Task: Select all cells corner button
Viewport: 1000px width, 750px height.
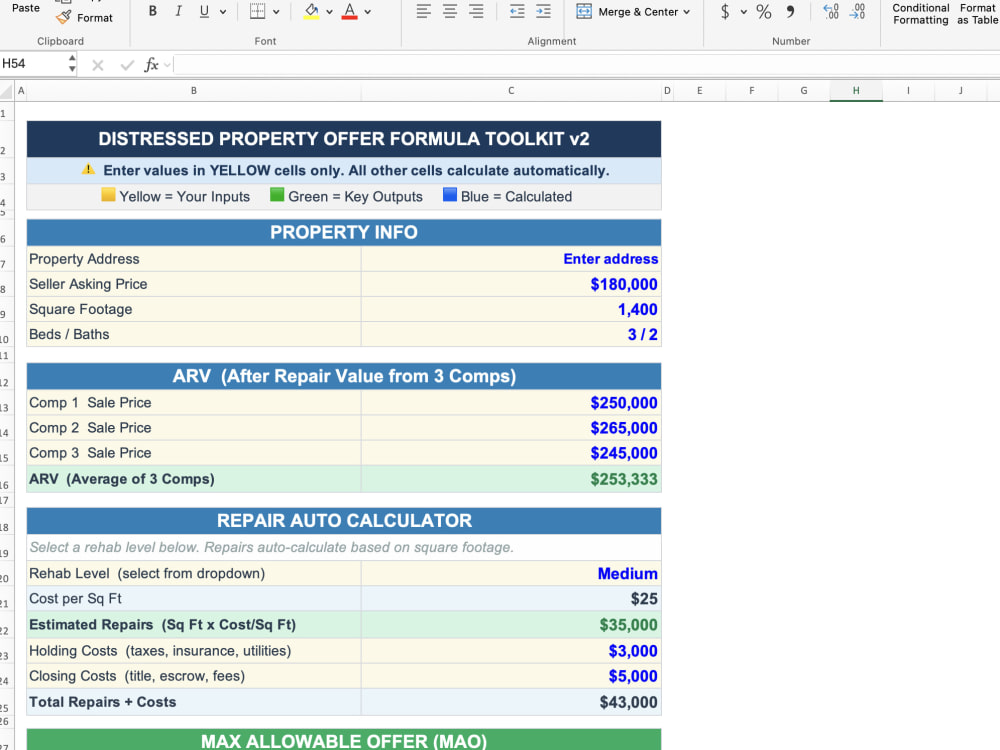Action: [6, 91]
